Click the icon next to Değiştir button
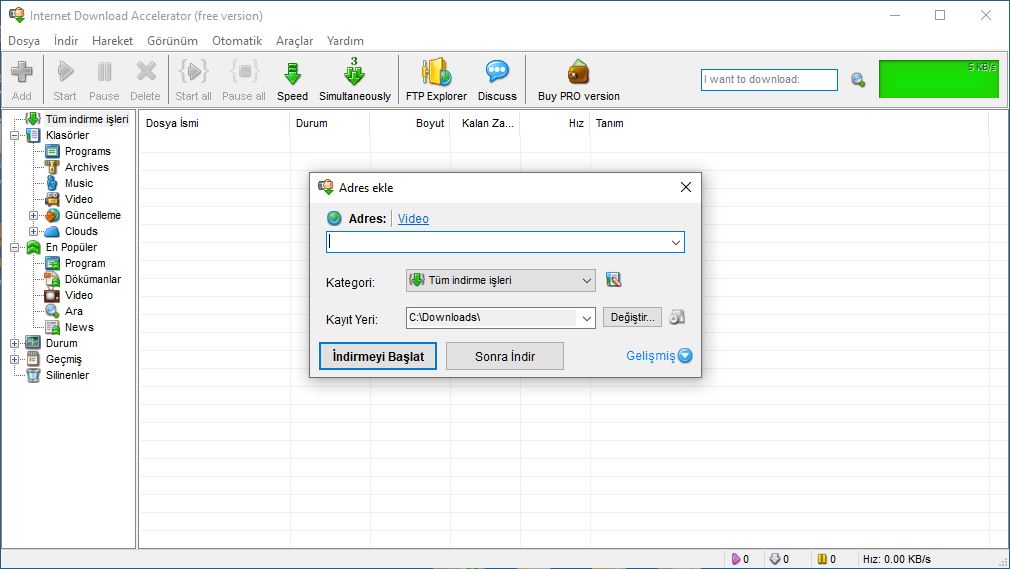1010x569 pixels. click(x=676, y=317)
